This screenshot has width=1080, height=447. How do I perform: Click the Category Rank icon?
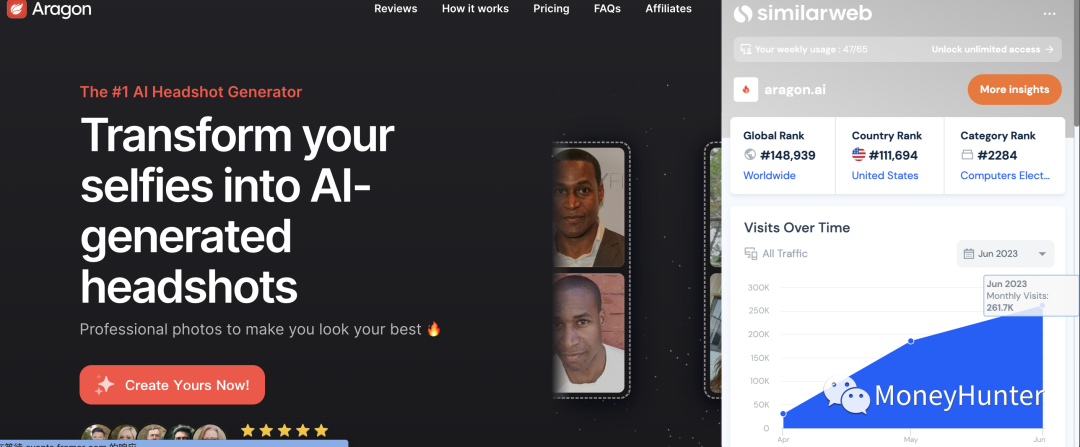(967, 155)
